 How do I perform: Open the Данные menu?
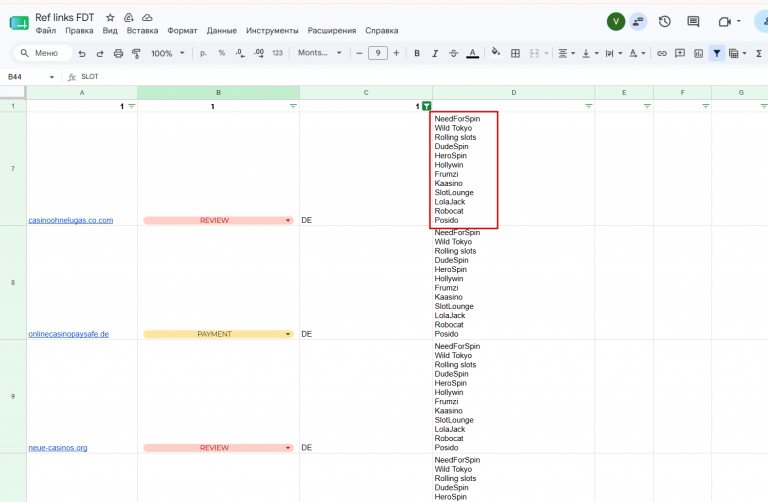tap(221, 30)
